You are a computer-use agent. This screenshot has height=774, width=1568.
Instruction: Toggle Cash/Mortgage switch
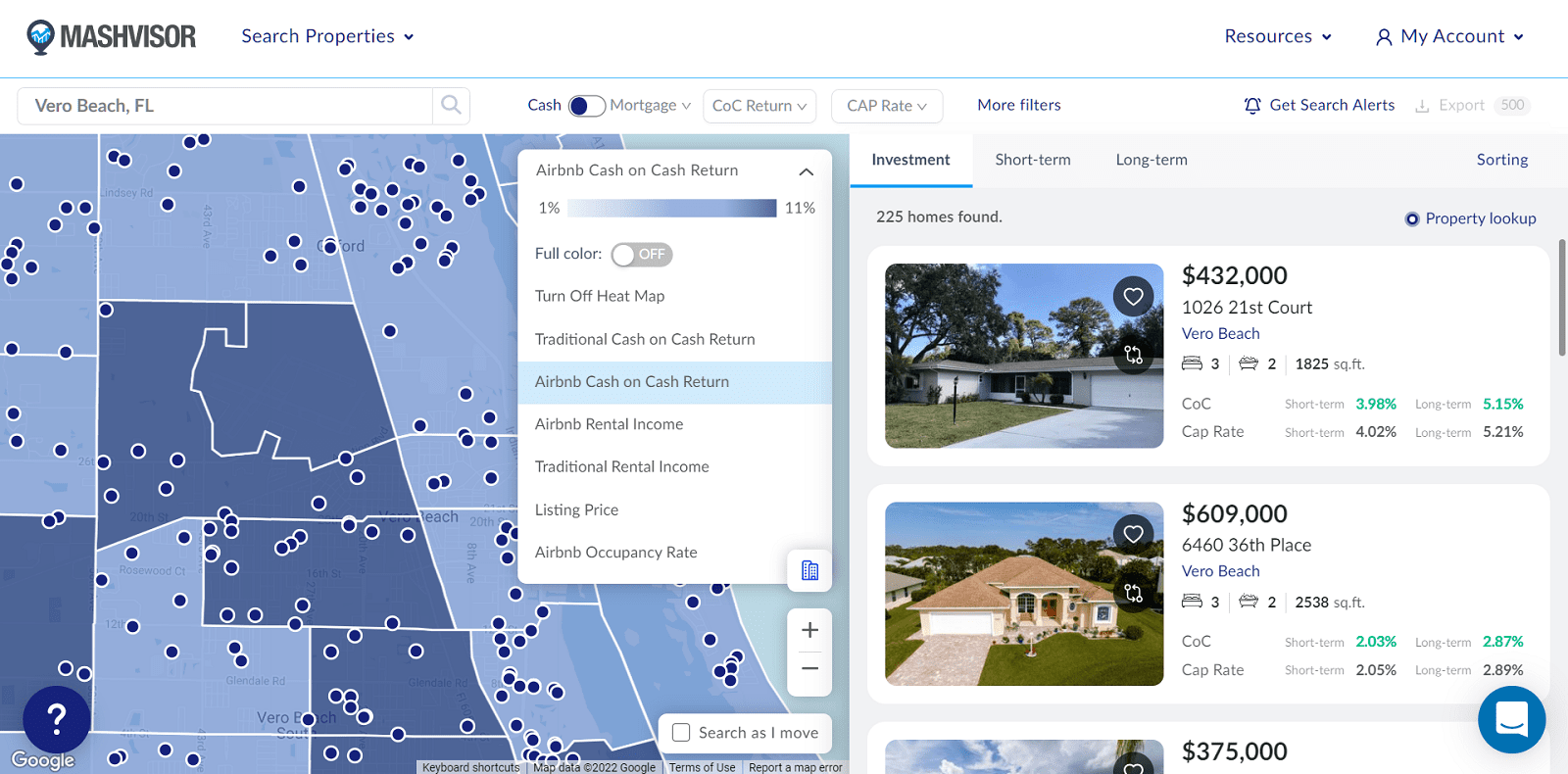pyautogui.click(x=586, y=106)
